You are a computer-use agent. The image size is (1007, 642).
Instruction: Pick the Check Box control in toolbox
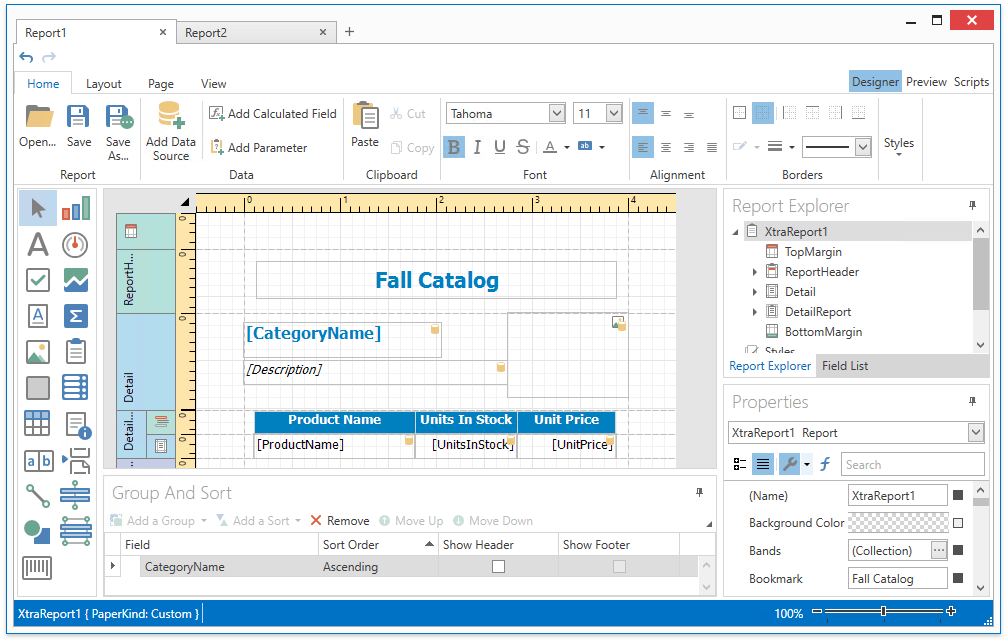(x=38, y=280)
